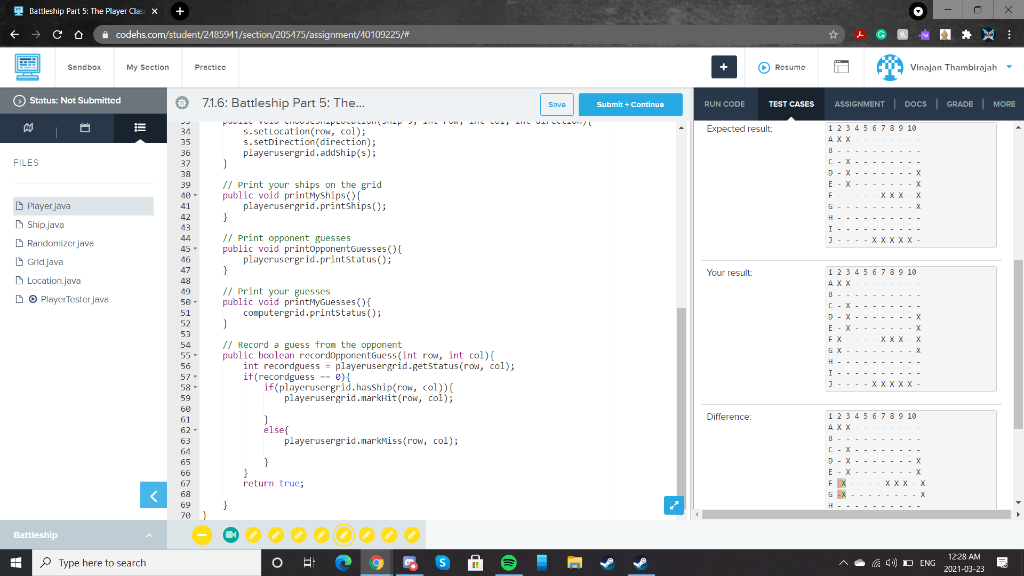The image size is (1024, 576).
Task: Click the Adobe Acrobat extension icon
Action: coord(860,35)
